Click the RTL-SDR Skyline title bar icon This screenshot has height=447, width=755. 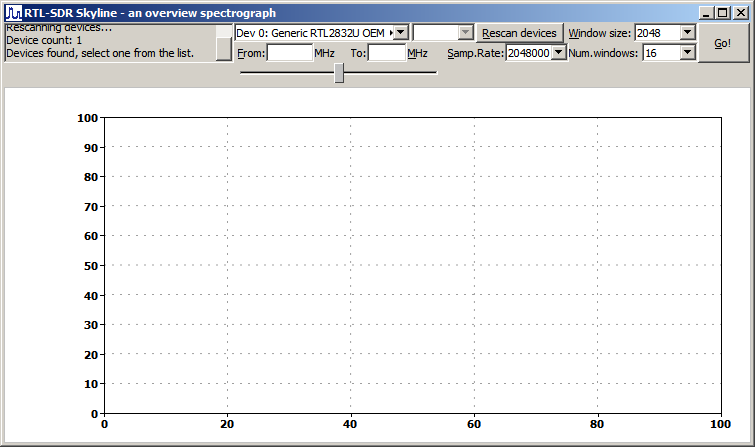tap(13, 13)
